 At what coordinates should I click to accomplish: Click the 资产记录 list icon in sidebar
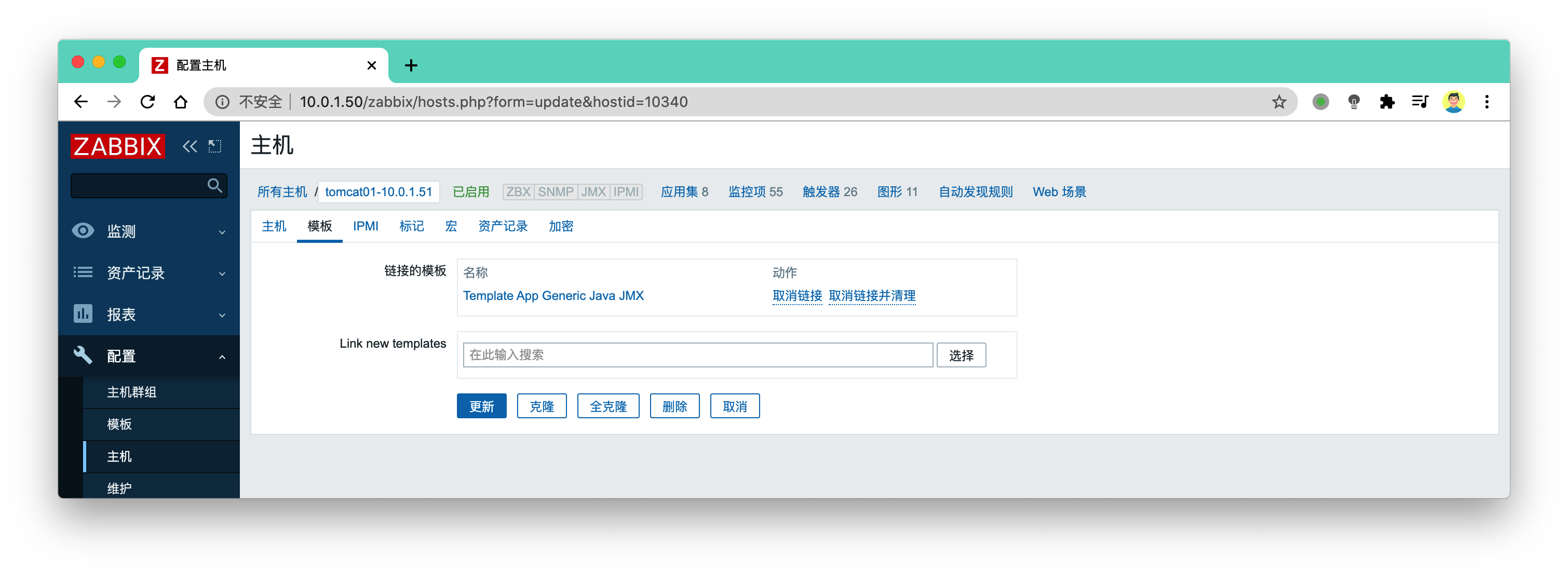[x=83, y=272]
